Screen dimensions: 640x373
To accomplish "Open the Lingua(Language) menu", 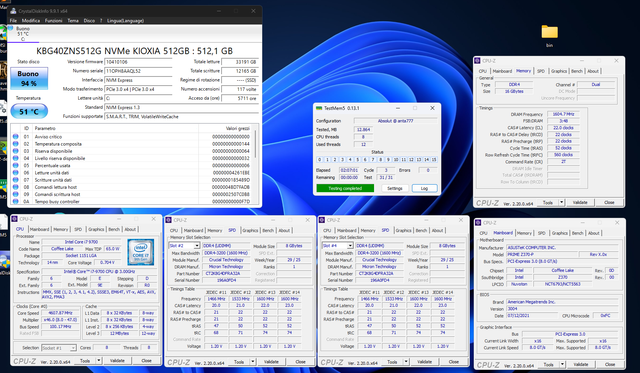I will [125, 20].
